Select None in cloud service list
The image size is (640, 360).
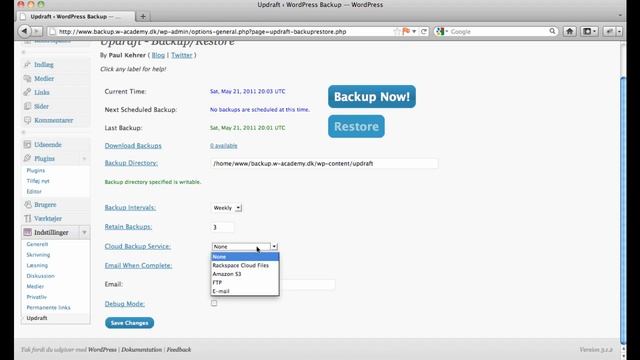click(245, 257)
